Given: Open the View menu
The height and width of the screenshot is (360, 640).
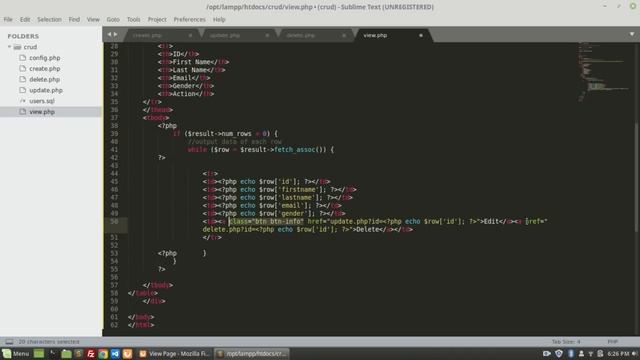Looking at the screenshot, I should coord(93,19).
